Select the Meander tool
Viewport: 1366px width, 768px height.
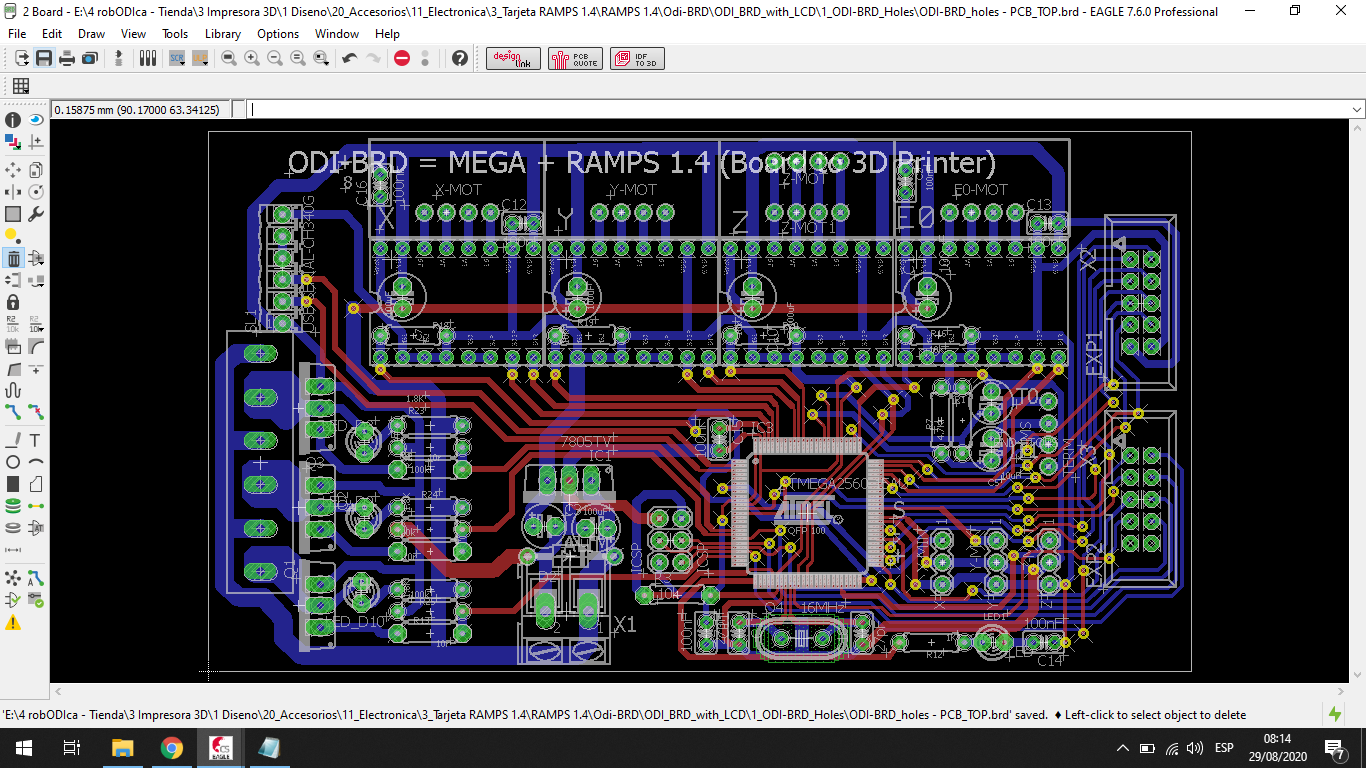point(13,391)
